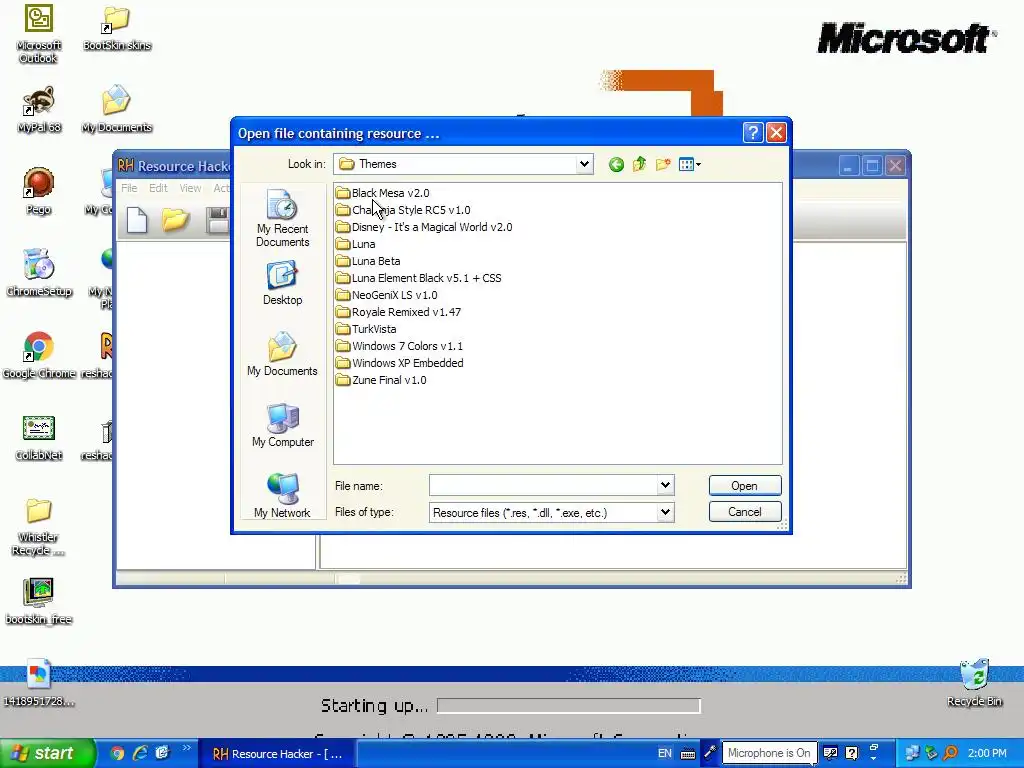Open My Network in places bar
Screen dimensions: 1024x768
click(283, 496)
